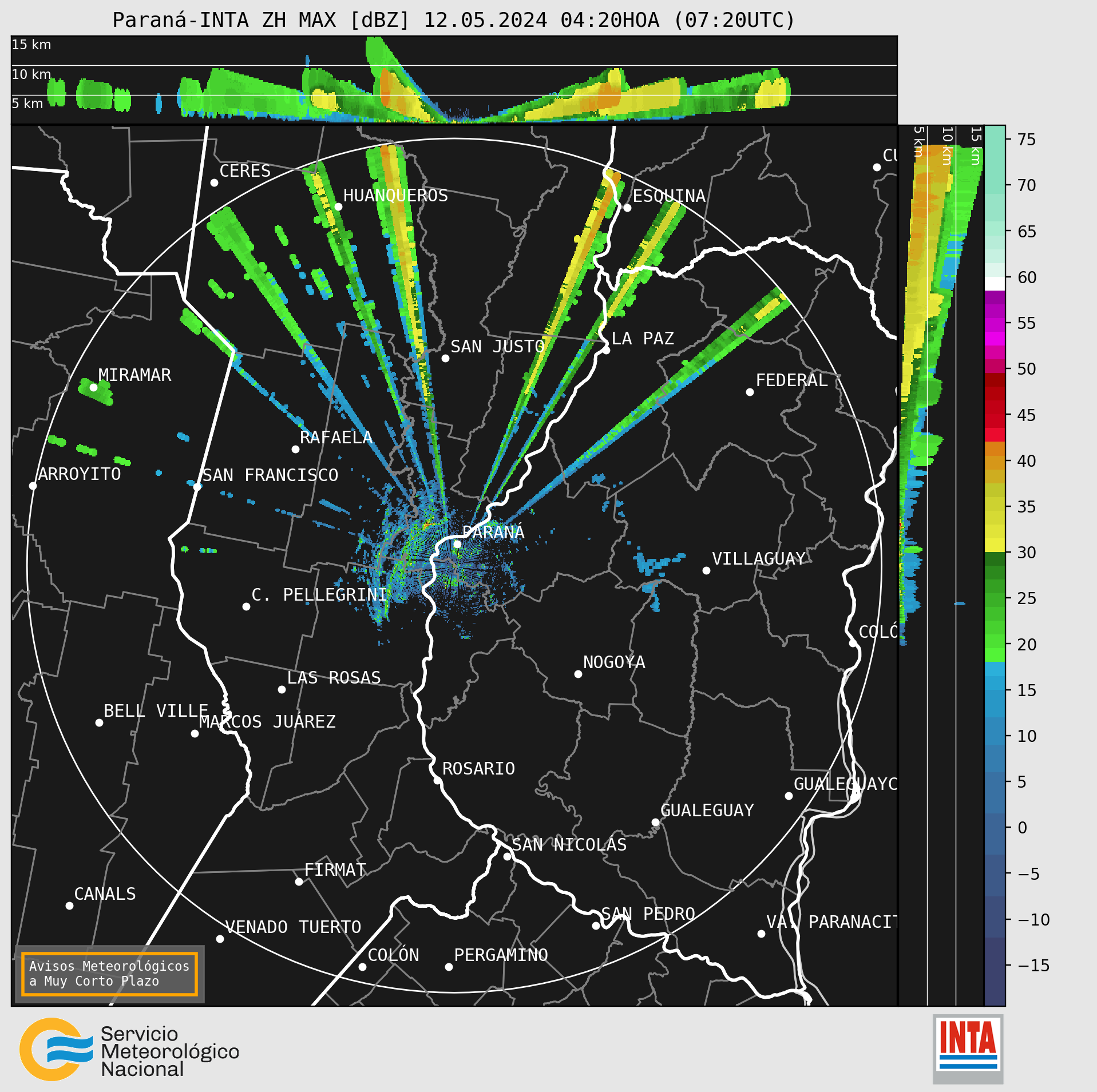This screenshot has height=1092, width=1097.
Task: Click the INTA logo
Action: coord(968,1048)
